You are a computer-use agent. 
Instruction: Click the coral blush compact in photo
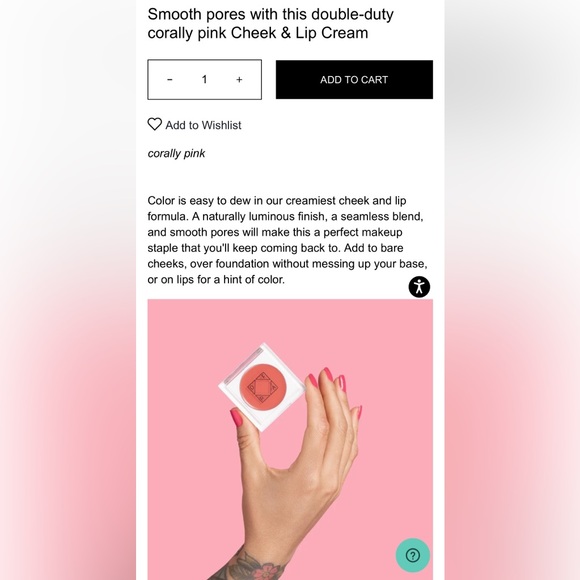pos(262,387)
